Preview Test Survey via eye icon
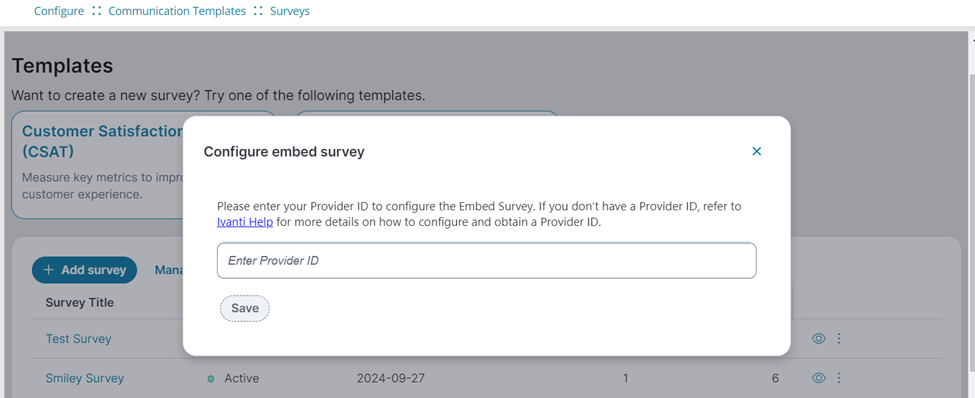 click(x=819, y=338)
